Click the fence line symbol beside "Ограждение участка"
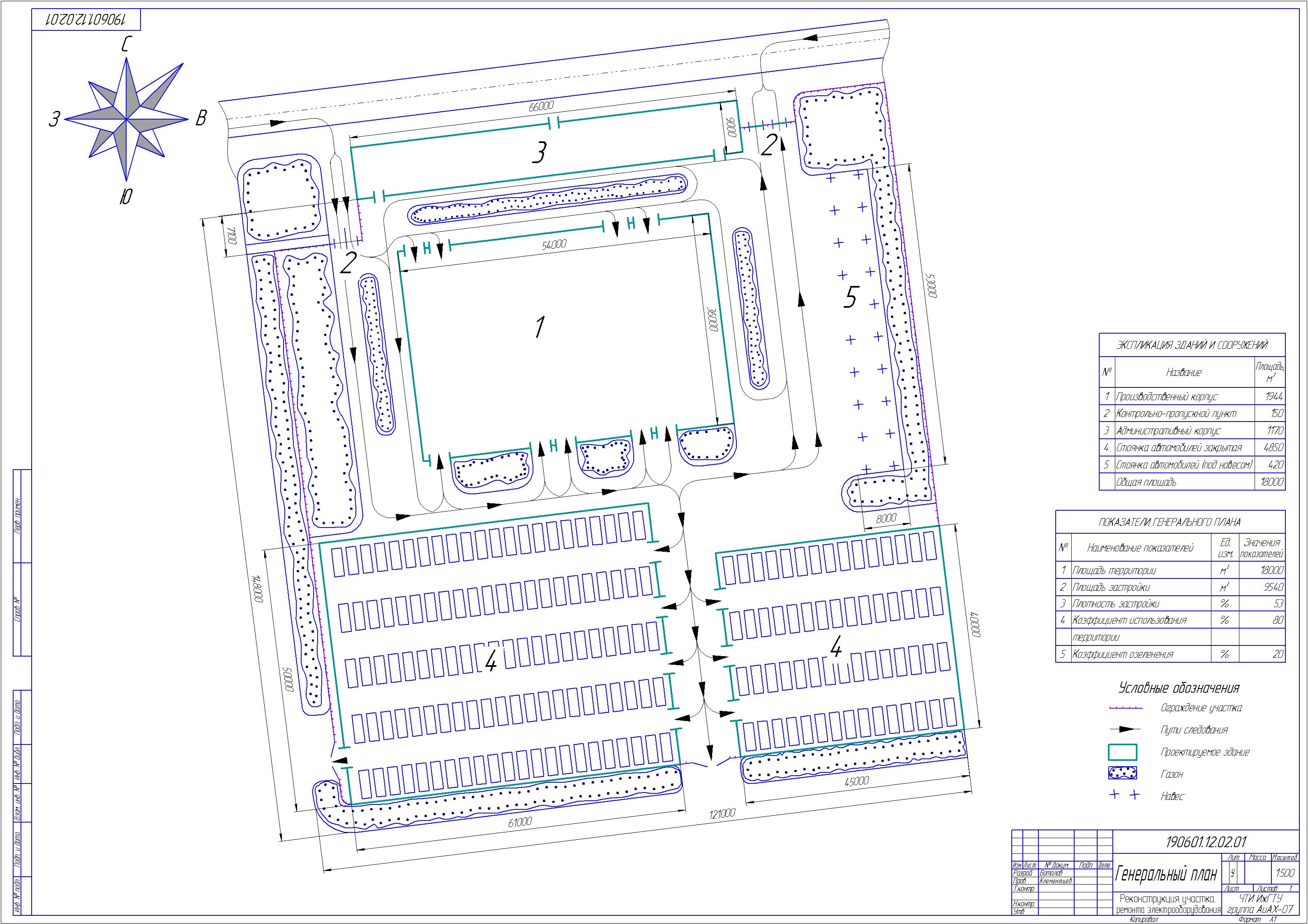This screenshot has height=924, width=1308. [1126, 708]
